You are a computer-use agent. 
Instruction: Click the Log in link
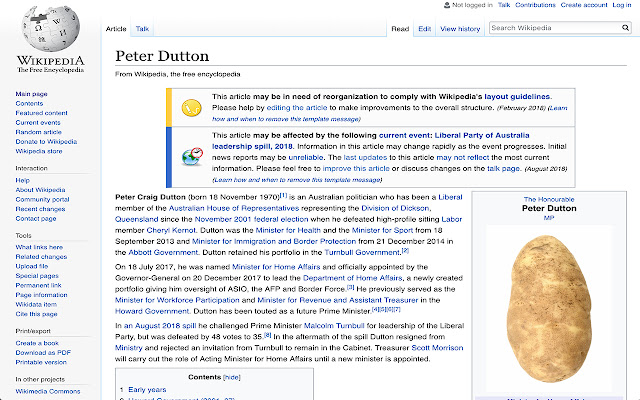[622, 5]
